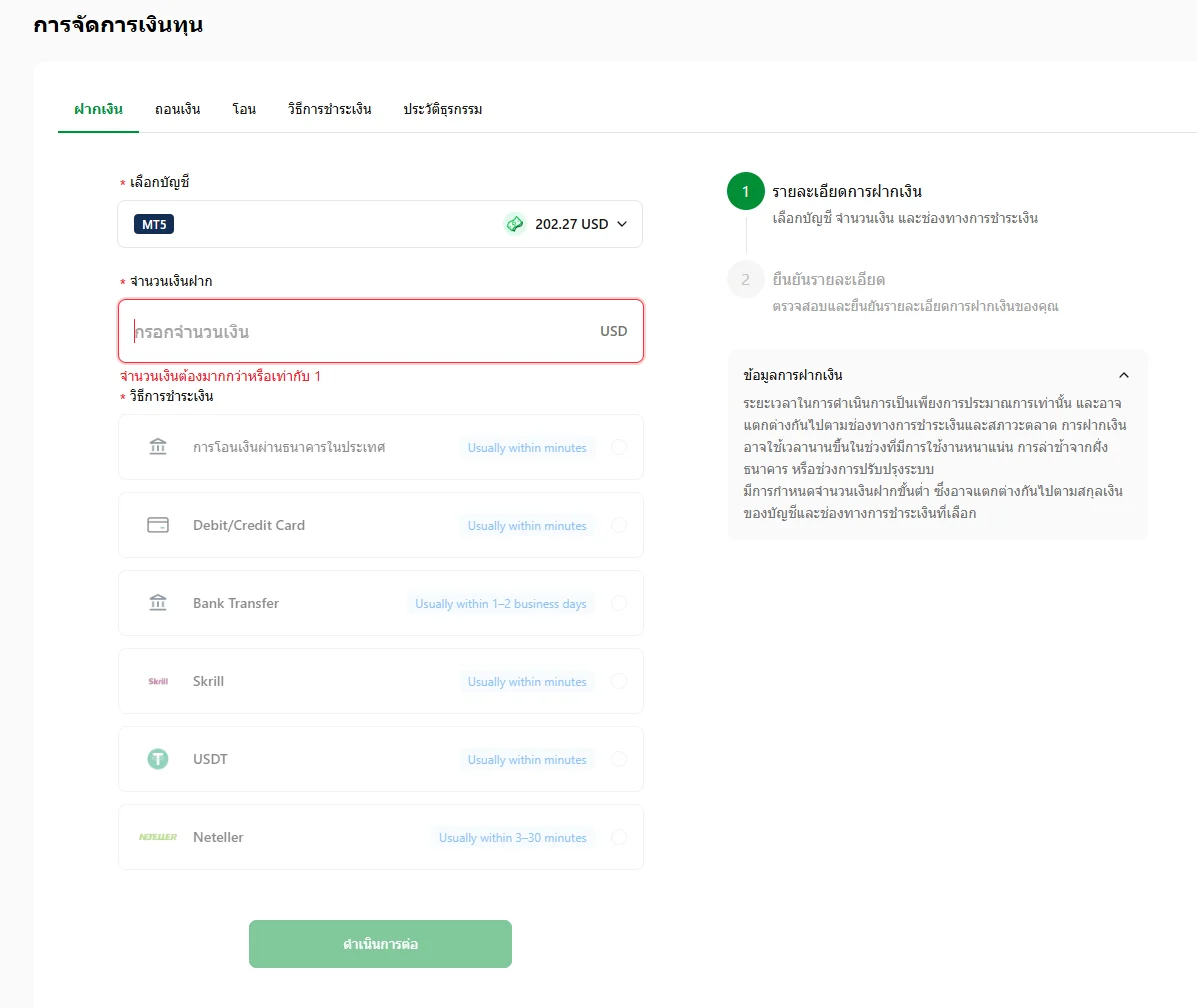
Task: Click the domestic bank transfer icon
Action: (x=158, y=447)
